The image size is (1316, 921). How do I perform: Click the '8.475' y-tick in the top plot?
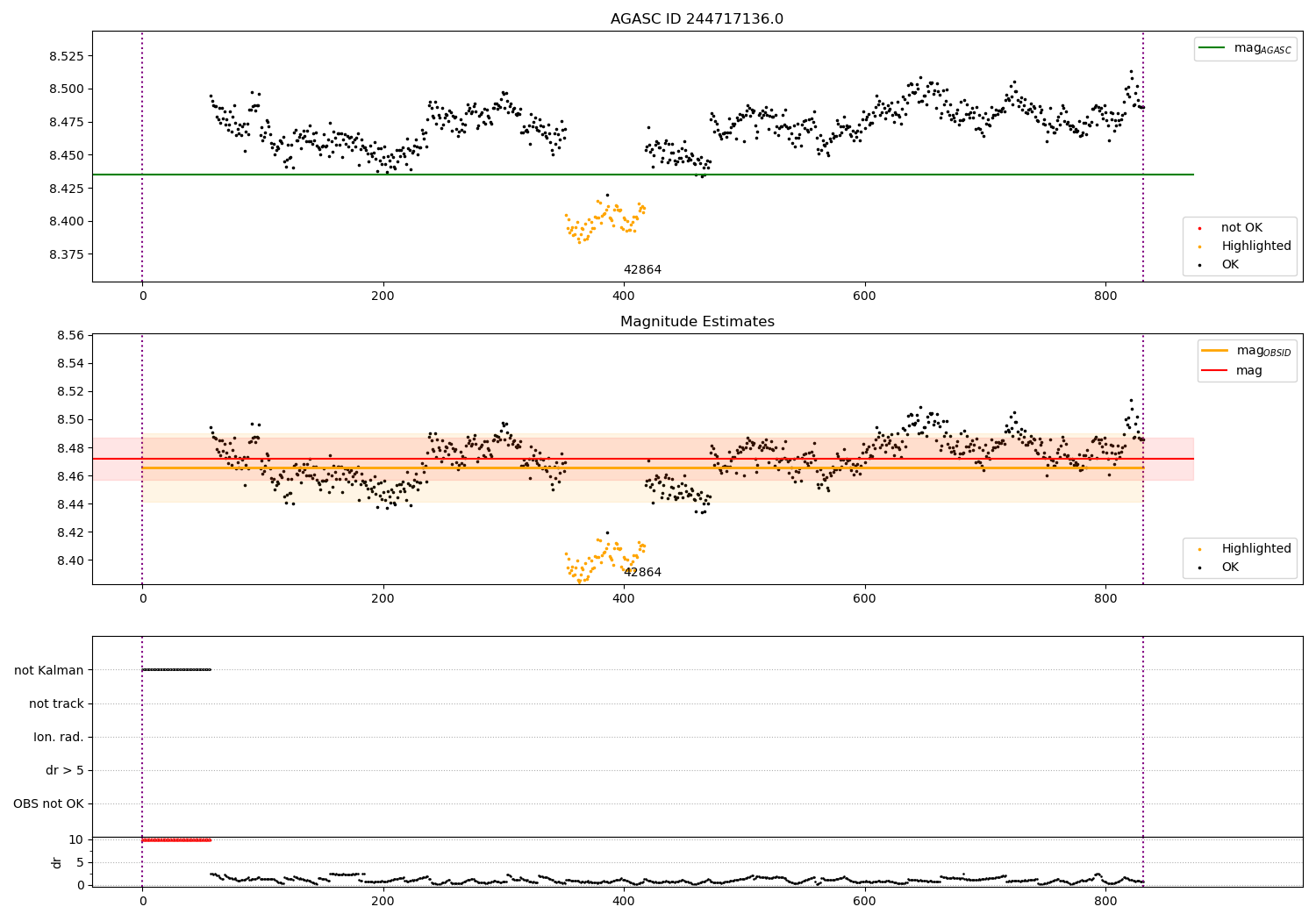click(x=67, y=123)
